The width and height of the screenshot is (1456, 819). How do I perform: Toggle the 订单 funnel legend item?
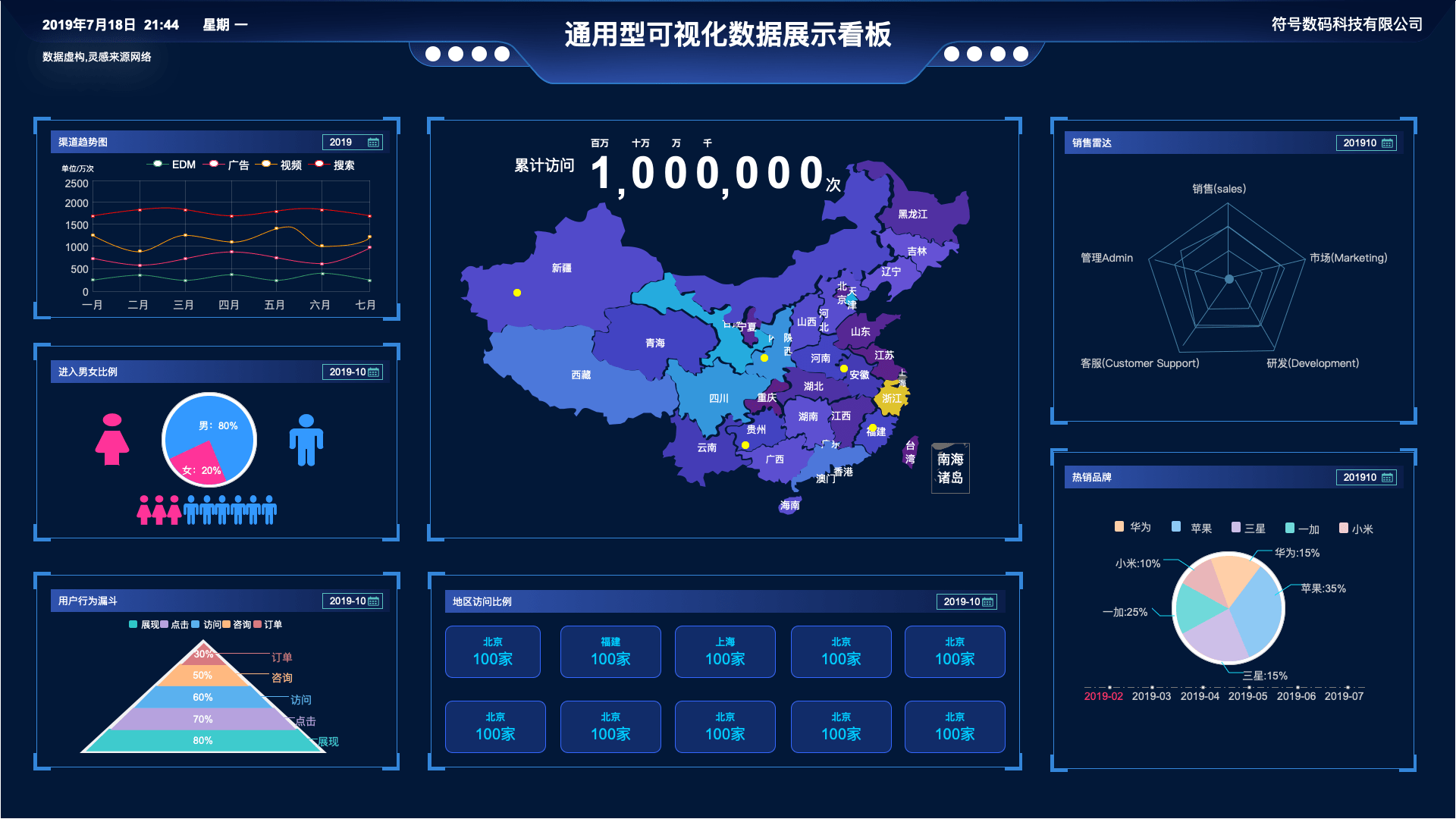(268, 625)
